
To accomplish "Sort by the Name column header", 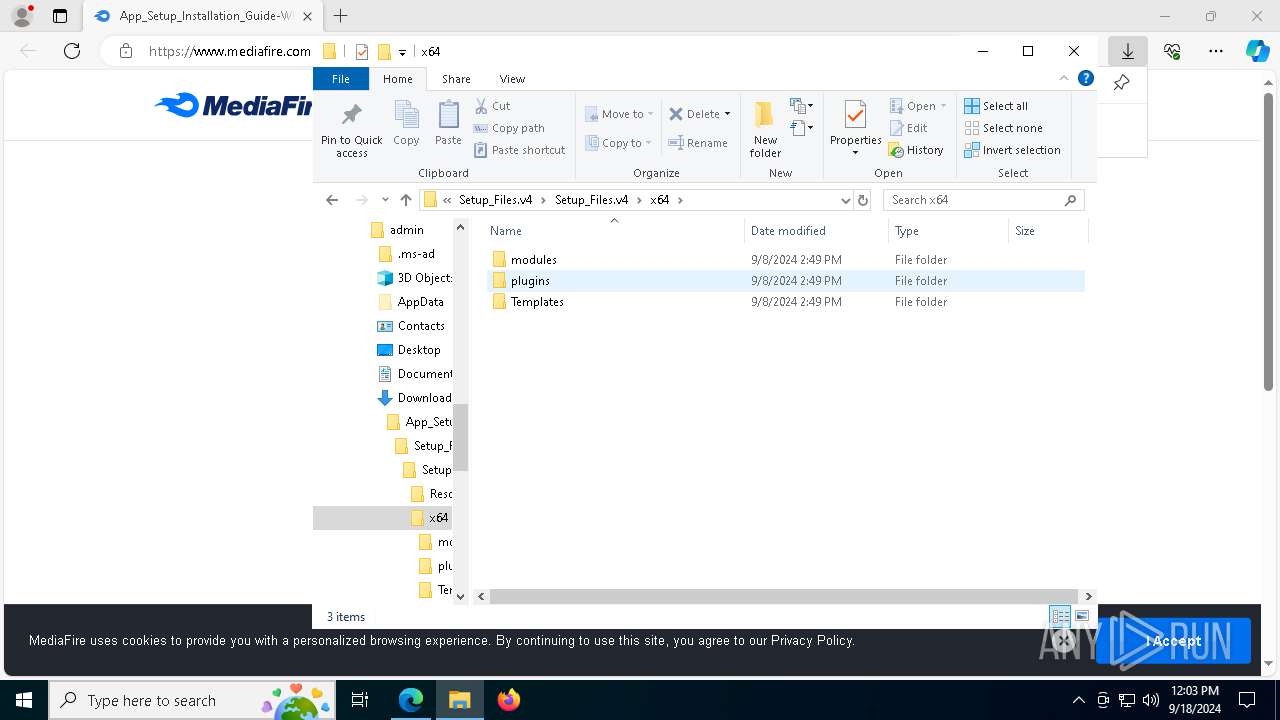I will click(614, 231).
